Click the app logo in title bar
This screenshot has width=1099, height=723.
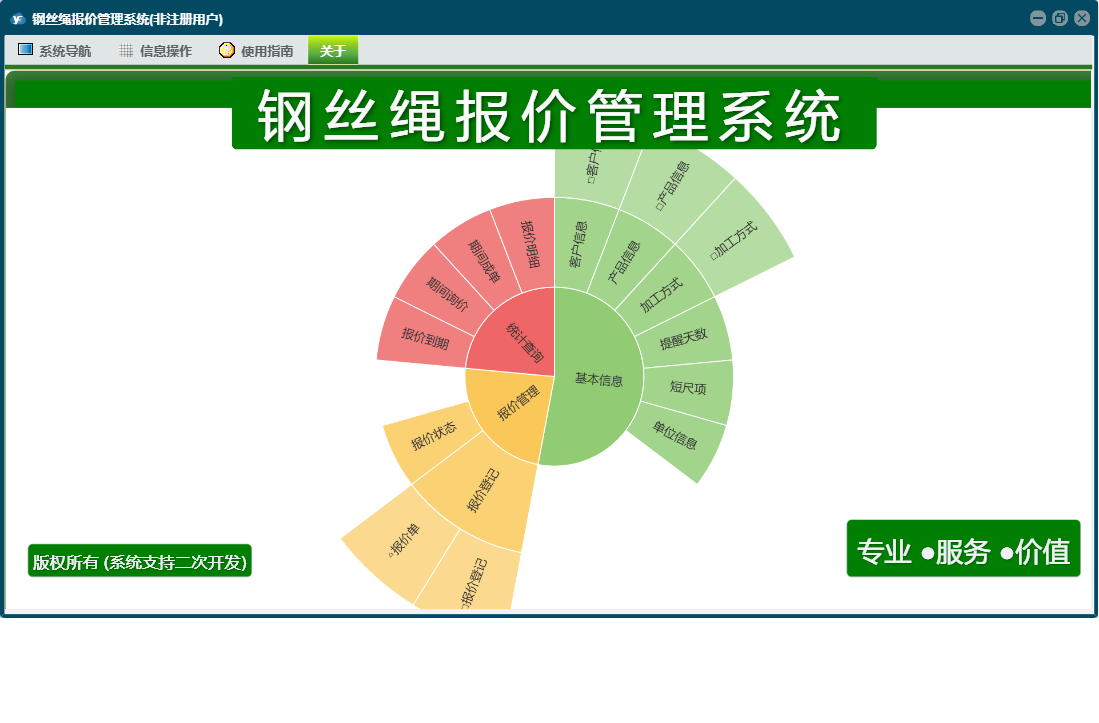pyautogui.click(x=18, y=19)
